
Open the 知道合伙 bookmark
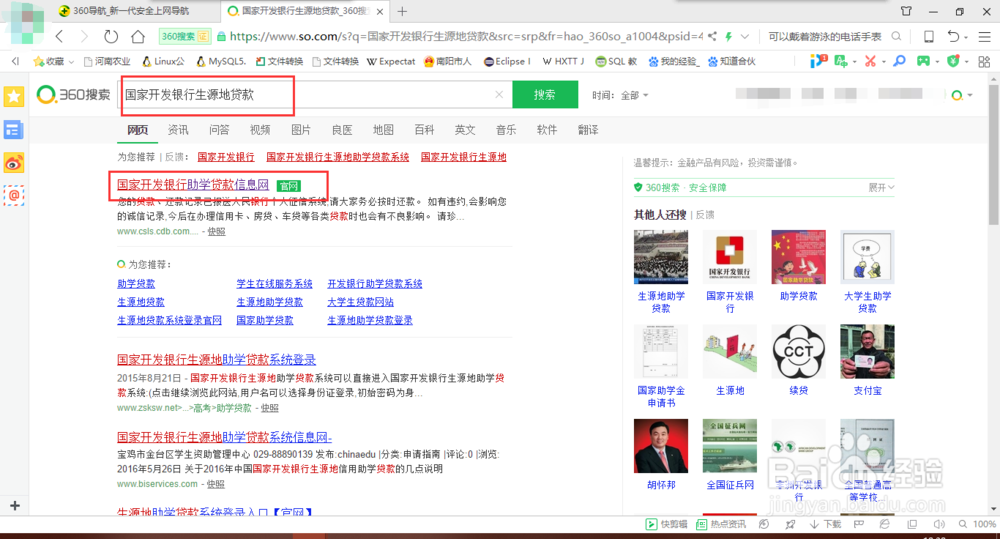732,61
